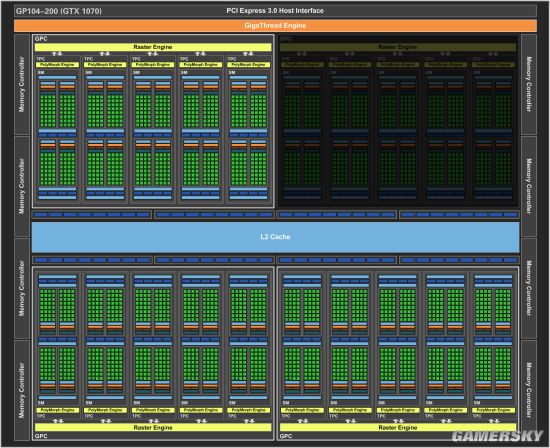Viewport: 550px width, 448px height.
Task: Select the blue L2 Cache block
Action: click(275, 237)
